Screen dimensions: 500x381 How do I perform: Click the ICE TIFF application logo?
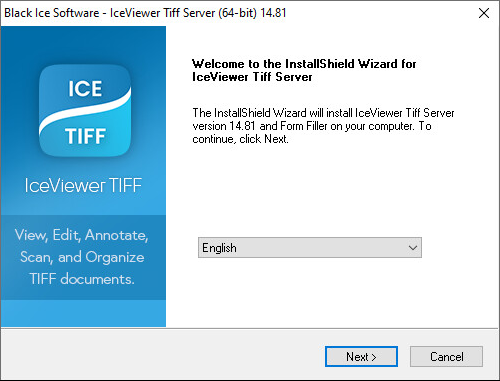(85, 111)
